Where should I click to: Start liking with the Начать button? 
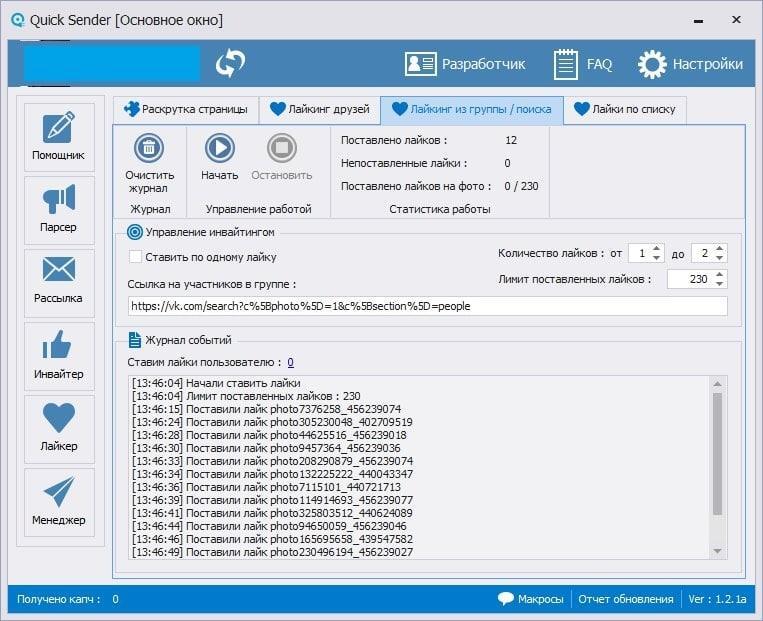219,157
